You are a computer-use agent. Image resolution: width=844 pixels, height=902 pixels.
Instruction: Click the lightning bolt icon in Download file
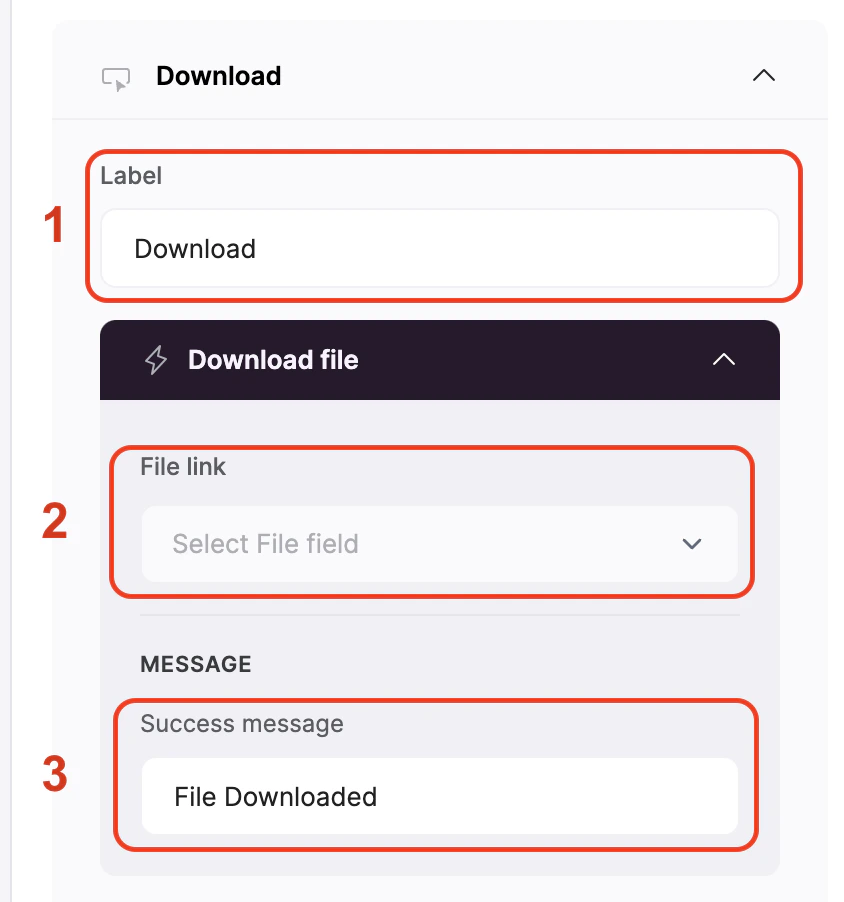(155, 360)
